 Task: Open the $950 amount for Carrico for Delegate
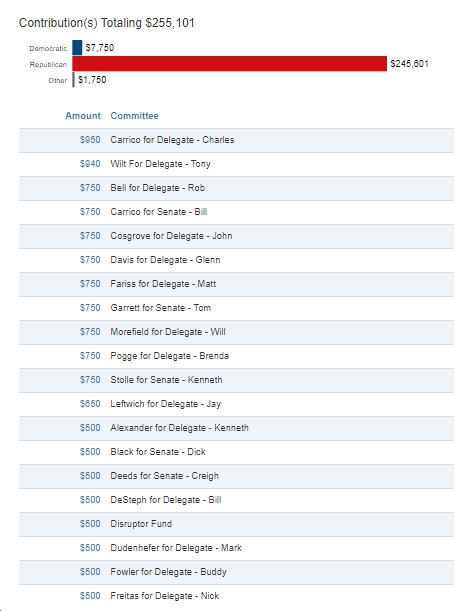pyautogui.click(x=90, y=140)
